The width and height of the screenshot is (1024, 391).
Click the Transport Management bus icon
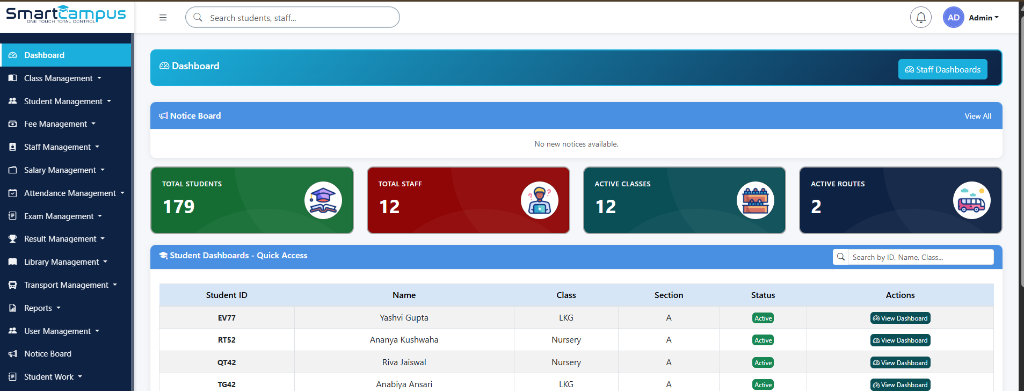click(12, 285)
